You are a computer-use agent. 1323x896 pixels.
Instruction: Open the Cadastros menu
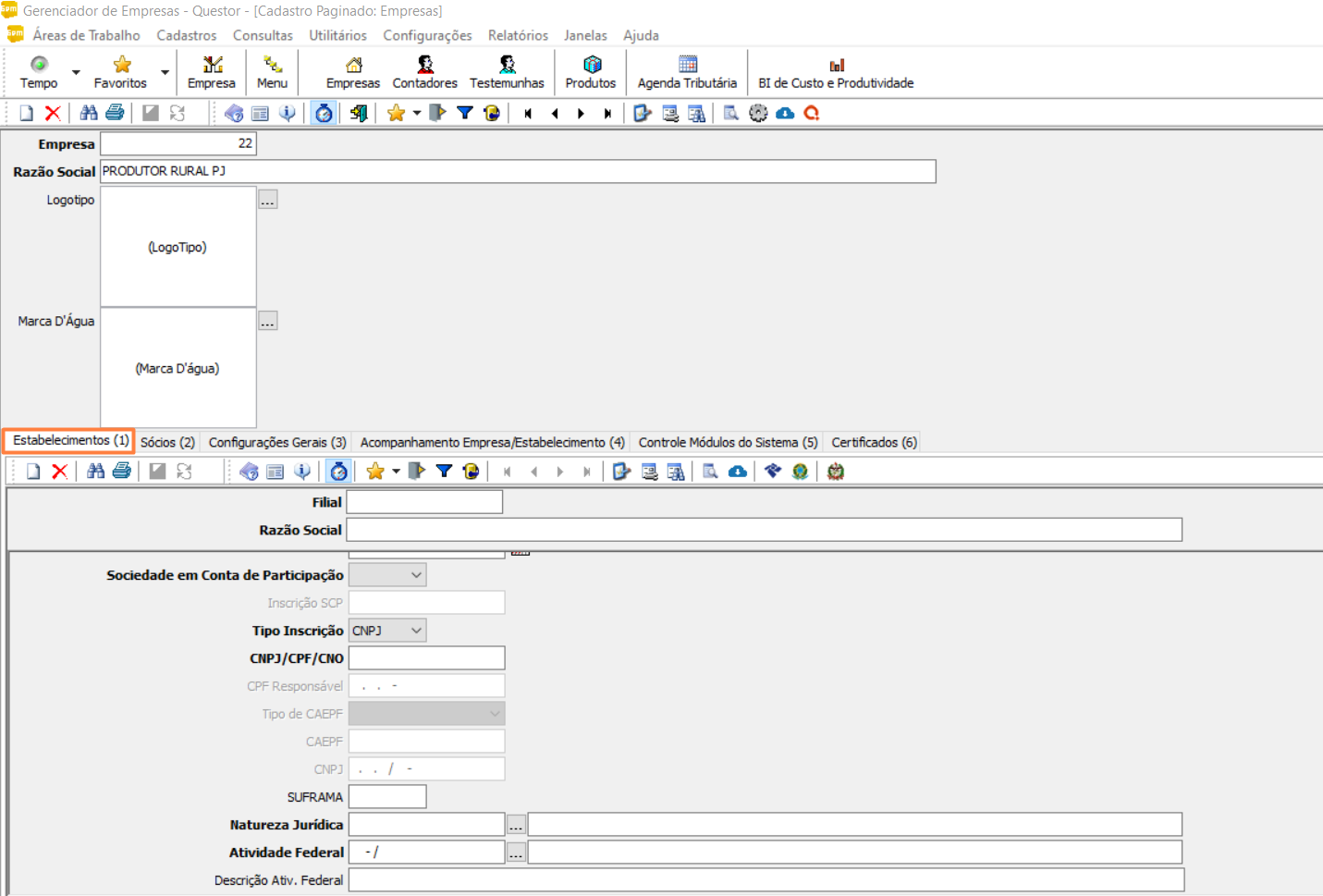[x=187, y=35]
